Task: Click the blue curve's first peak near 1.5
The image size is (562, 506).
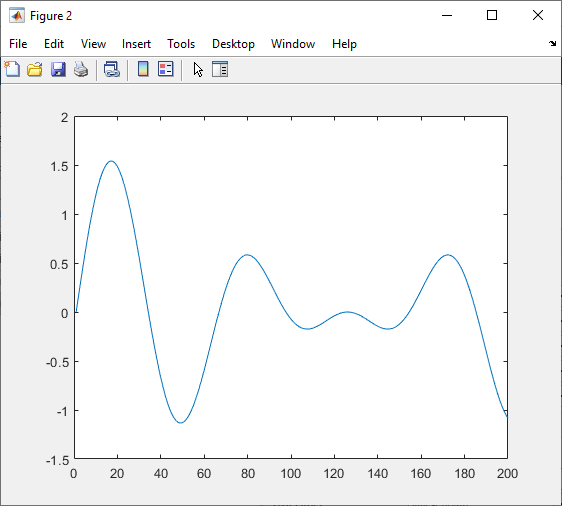Action: (x=111, y=161)
